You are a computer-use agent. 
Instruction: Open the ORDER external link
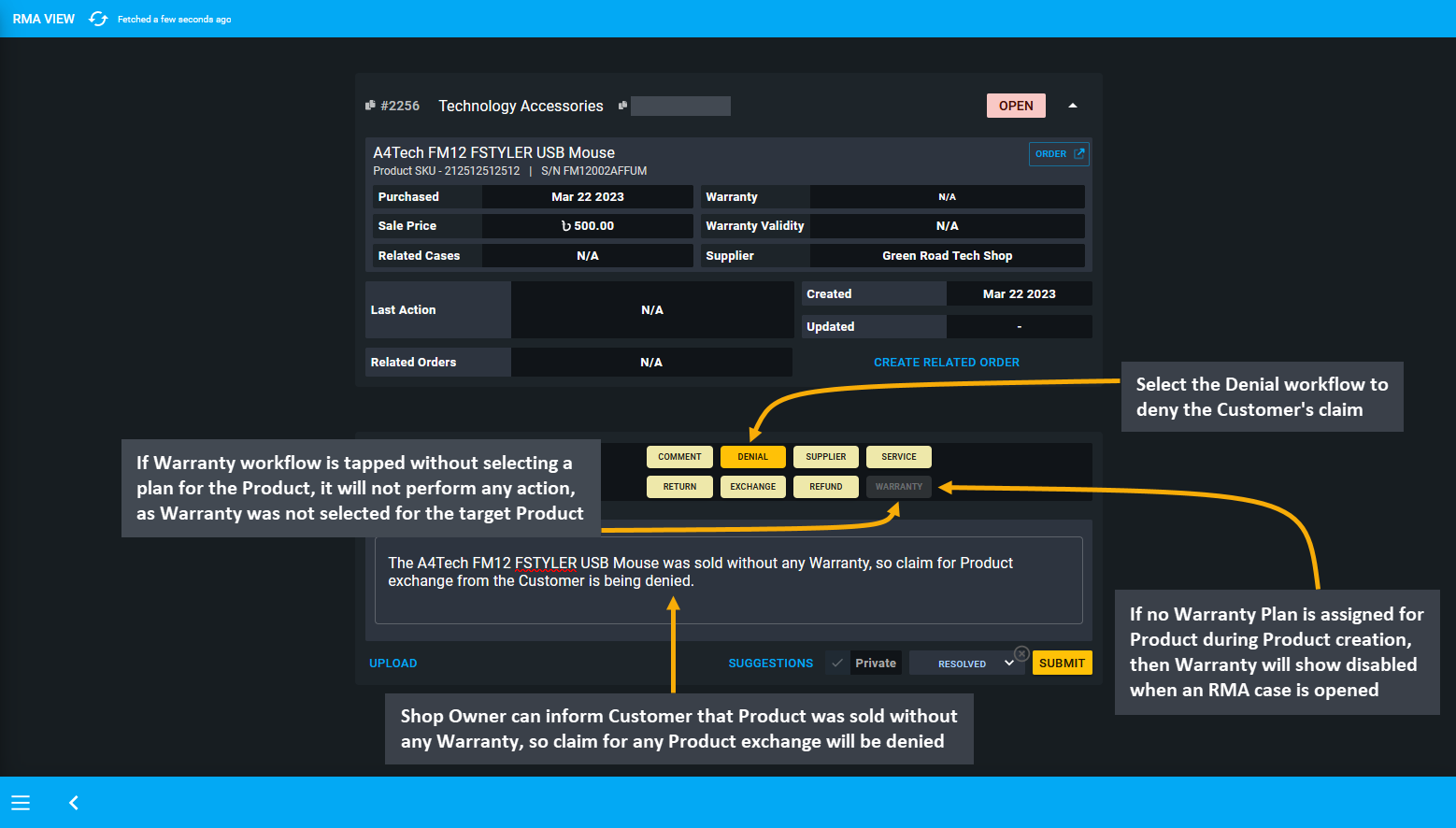(x=1059, y=154)
